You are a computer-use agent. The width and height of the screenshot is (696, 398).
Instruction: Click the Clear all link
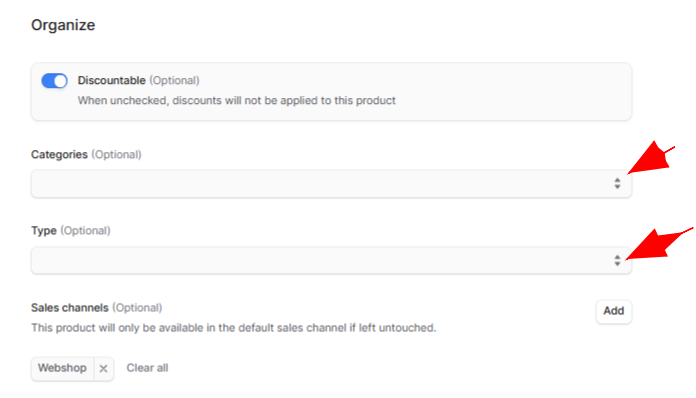tap(147, 368)
